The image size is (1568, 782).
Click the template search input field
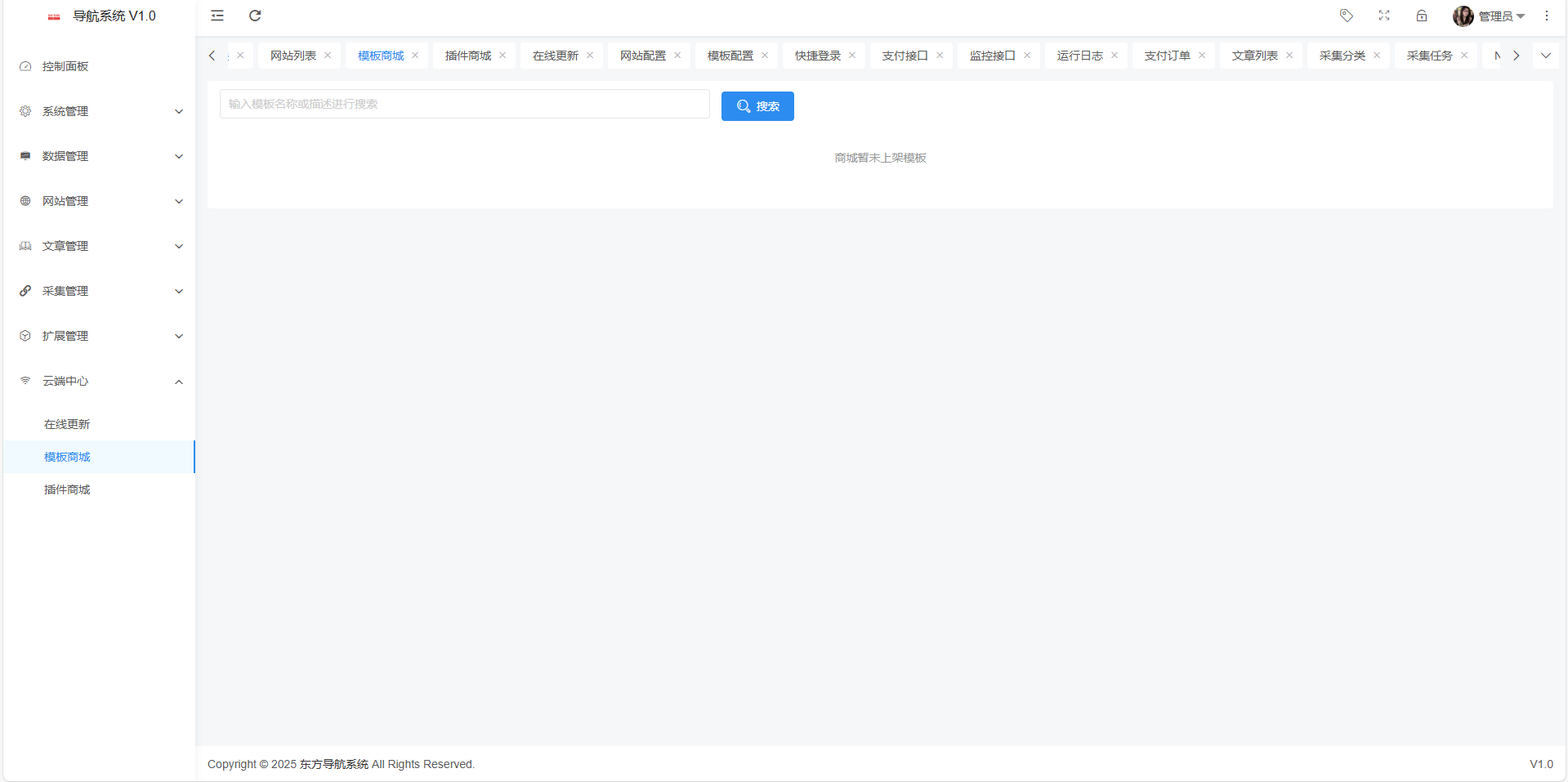click(463, 104)
